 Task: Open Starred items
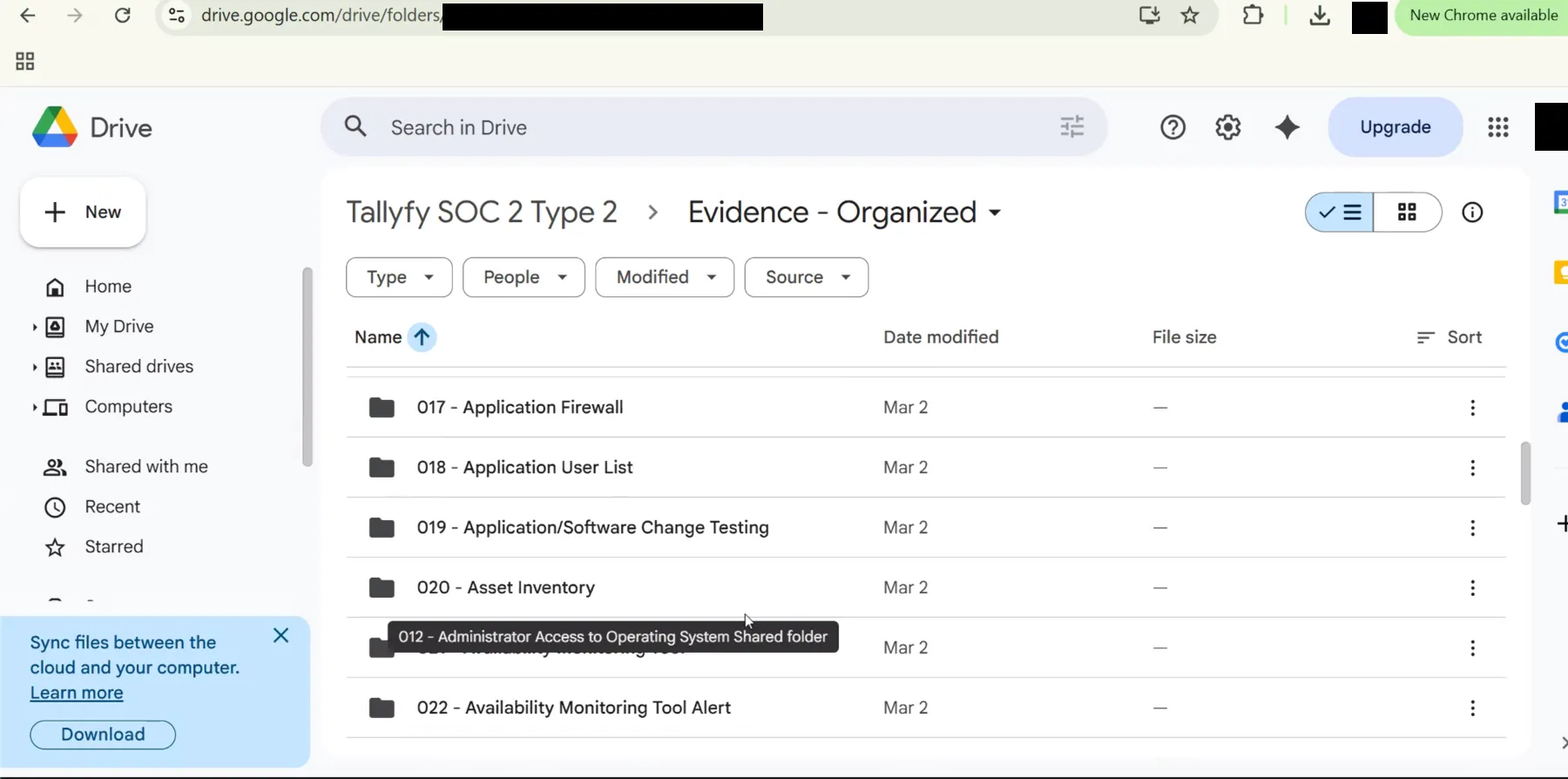pyautogui.click(x=114, y=547)
